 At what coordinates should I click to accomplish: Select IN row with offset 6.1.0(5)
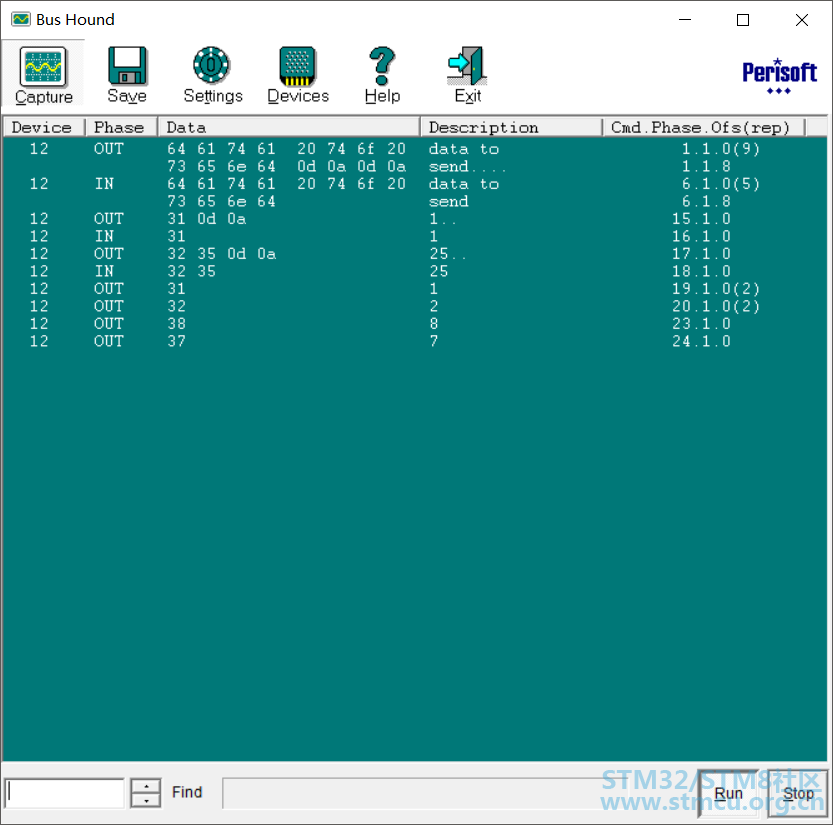[415, 184]
